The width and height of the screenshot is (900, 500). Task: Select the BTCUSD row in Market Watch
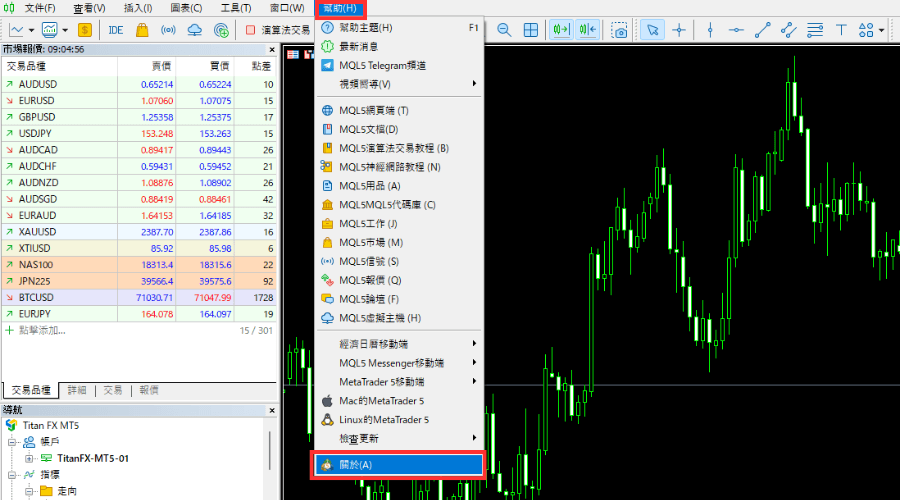[x=140, y=297]
